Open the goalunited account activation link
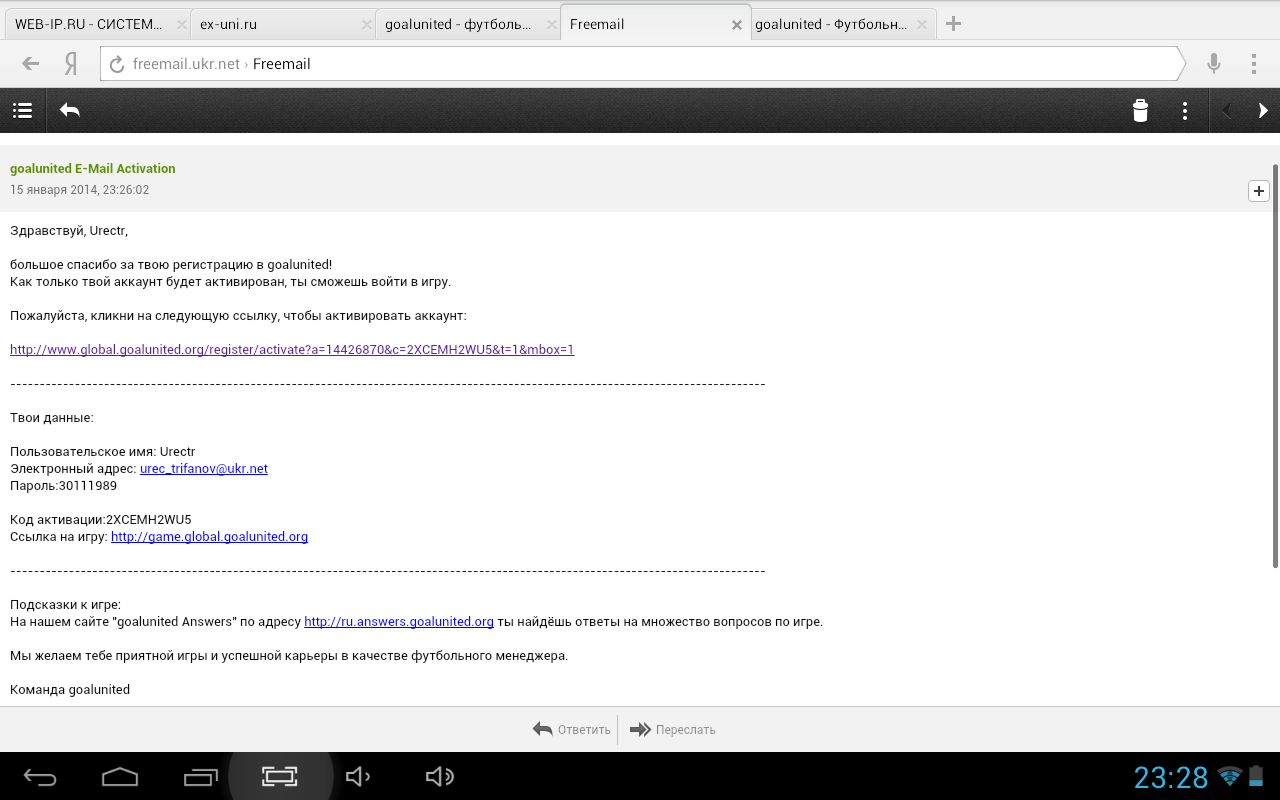This screenshot has width=1280, height=800. 292,350
